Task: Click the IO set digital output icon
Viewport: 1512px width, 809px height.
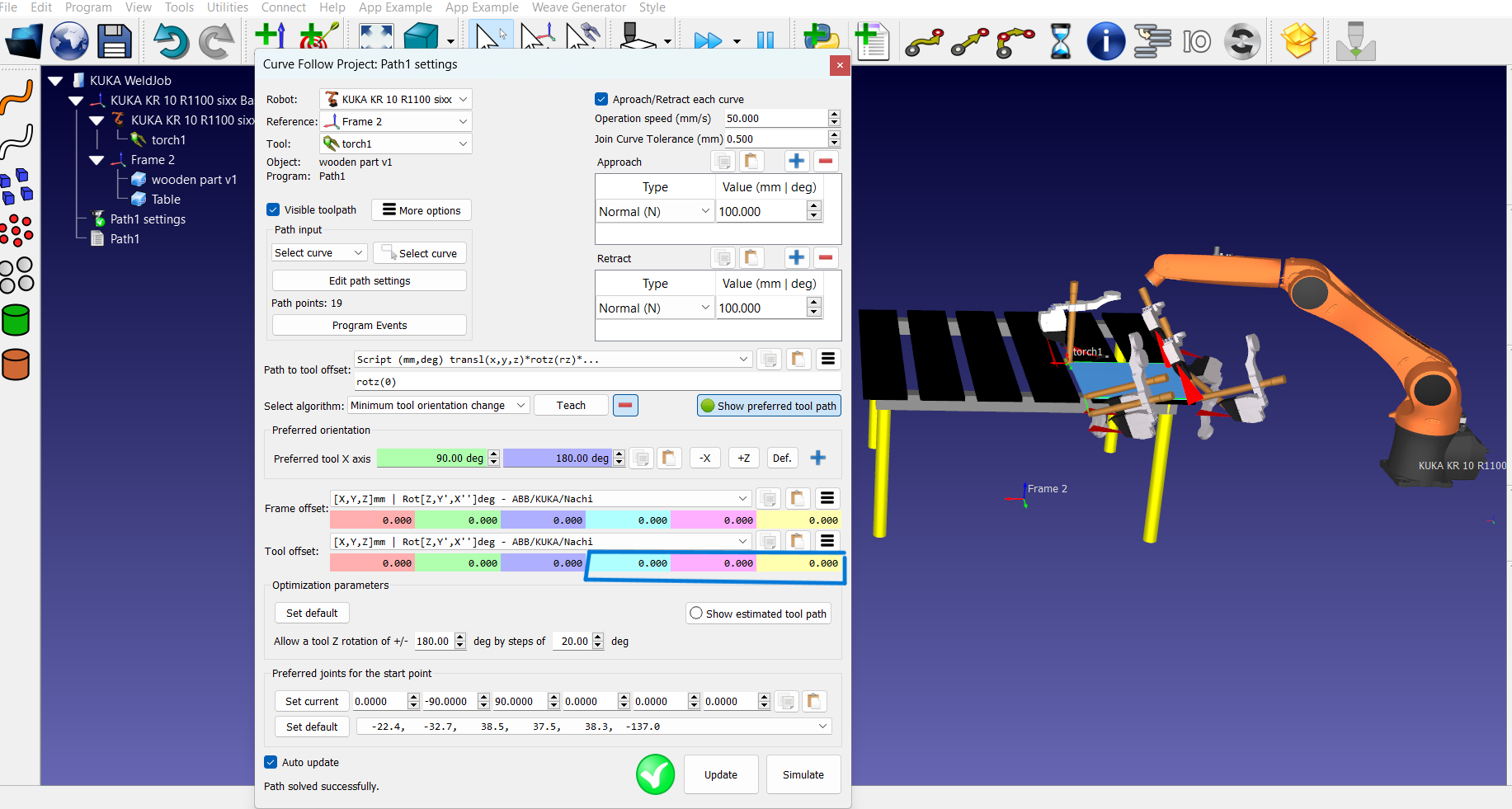Action: point(1196,40)
